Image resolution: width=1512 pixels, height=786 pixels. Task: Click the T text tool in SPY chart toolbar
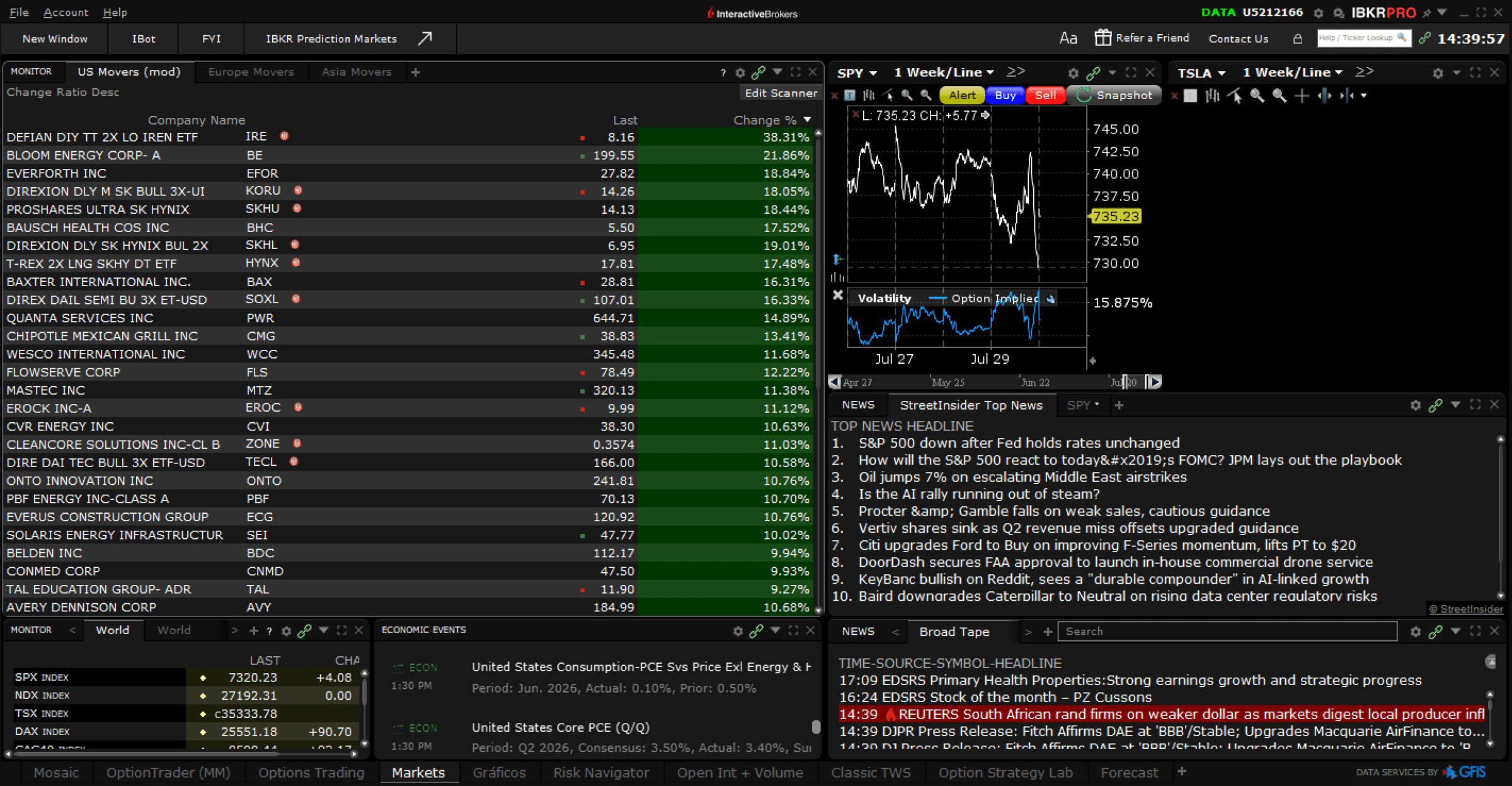[850, 95]
